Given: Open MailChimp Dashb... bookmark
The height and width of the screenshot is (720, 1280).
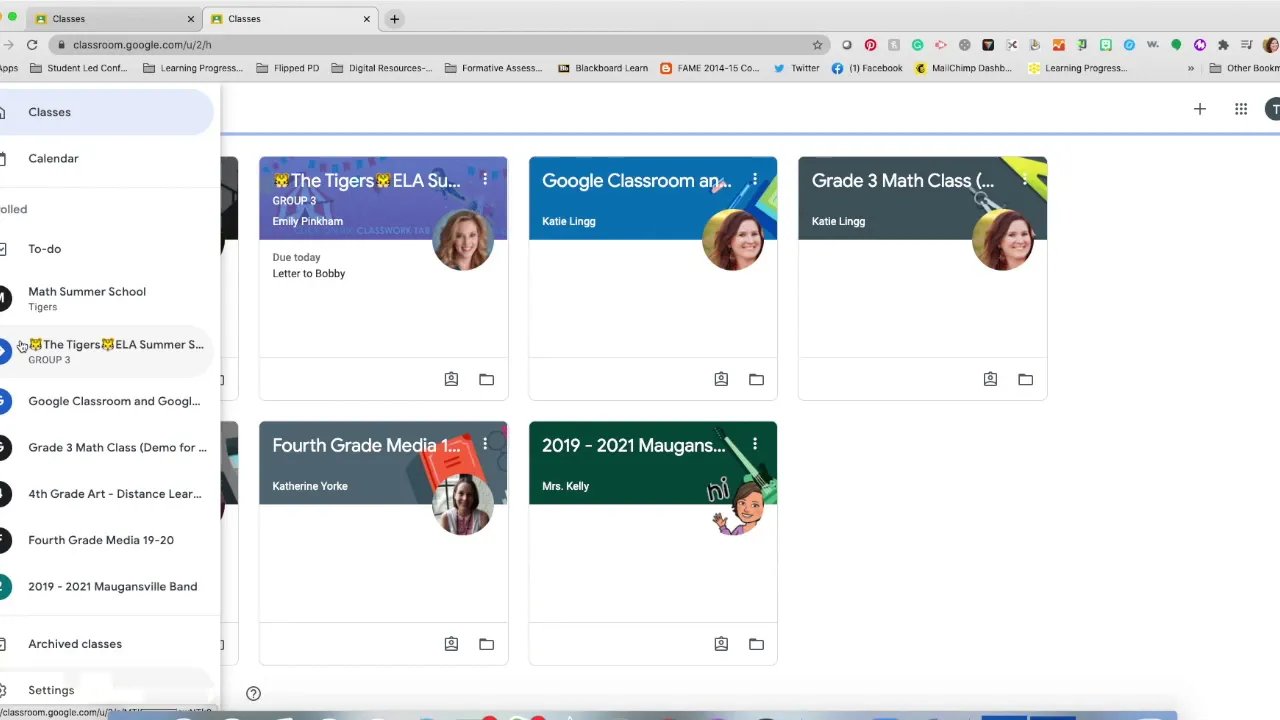Looking at the screenshot, I should click(x=964, y=68).
